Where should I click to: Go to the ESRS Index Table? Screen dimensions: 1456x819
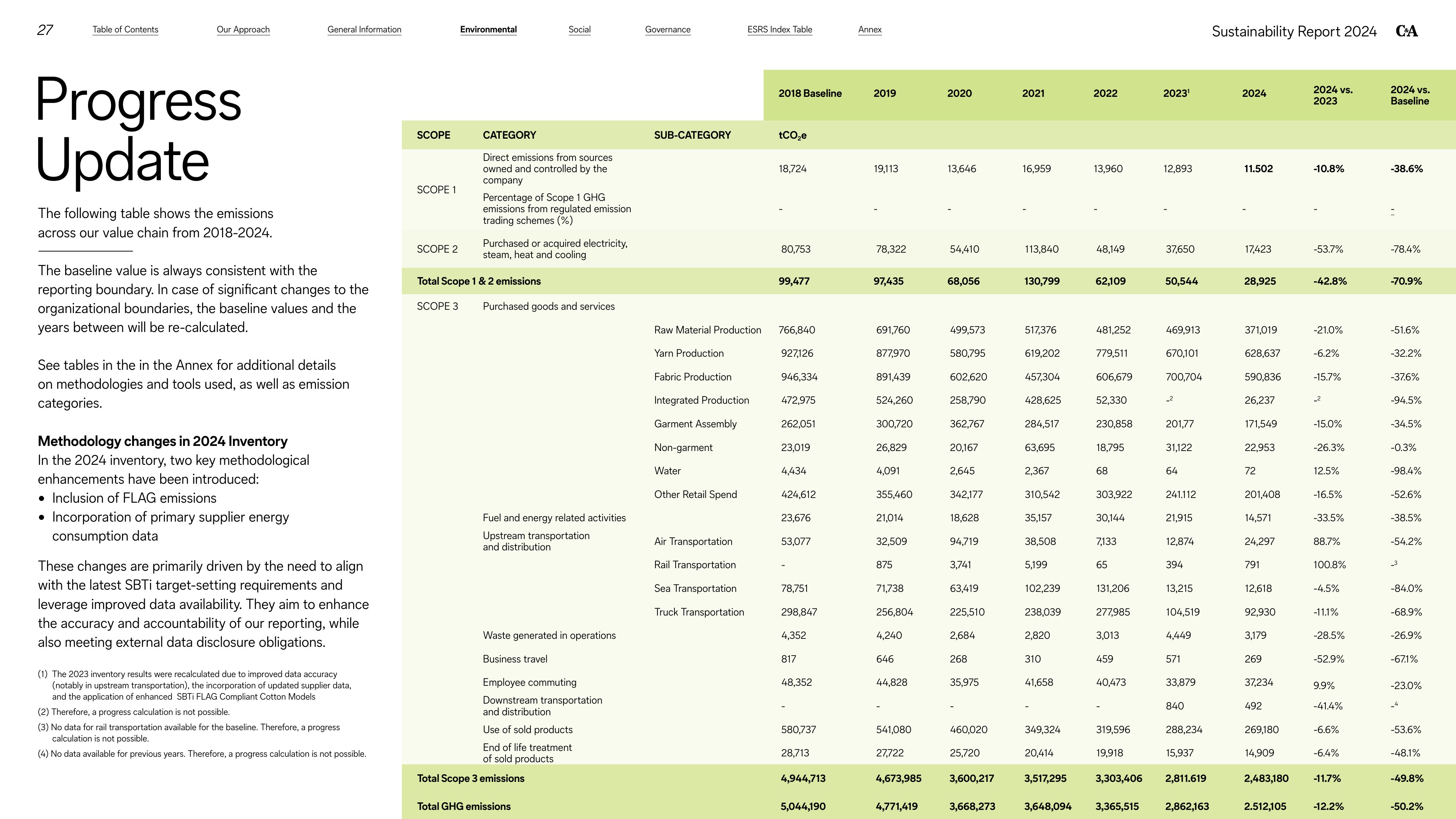pos(779,29)
